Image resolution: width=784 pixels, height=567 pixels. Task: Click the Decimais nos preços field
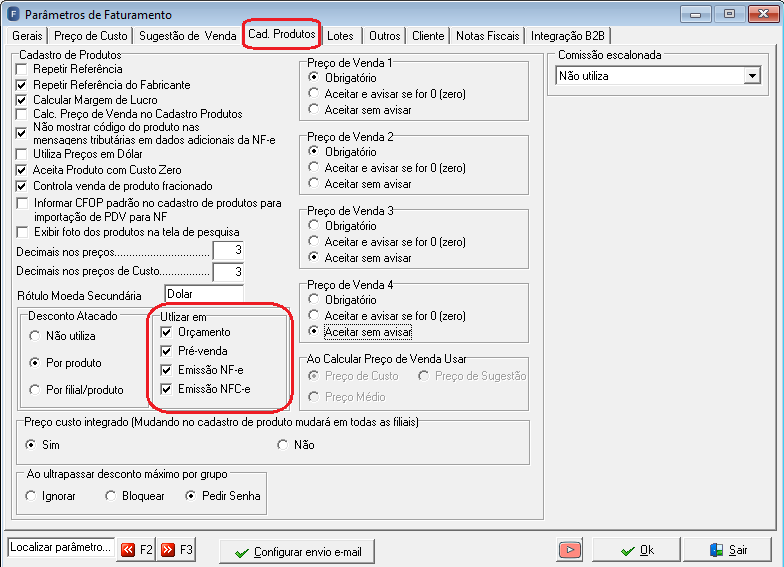click(x=228, y=250)
